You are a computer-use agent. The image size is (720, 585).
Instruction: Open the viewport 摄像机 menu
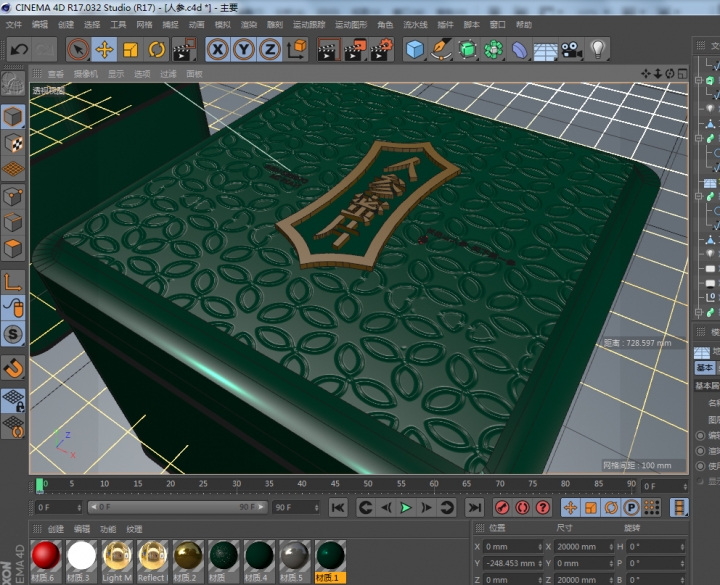(x=86, y=73)
